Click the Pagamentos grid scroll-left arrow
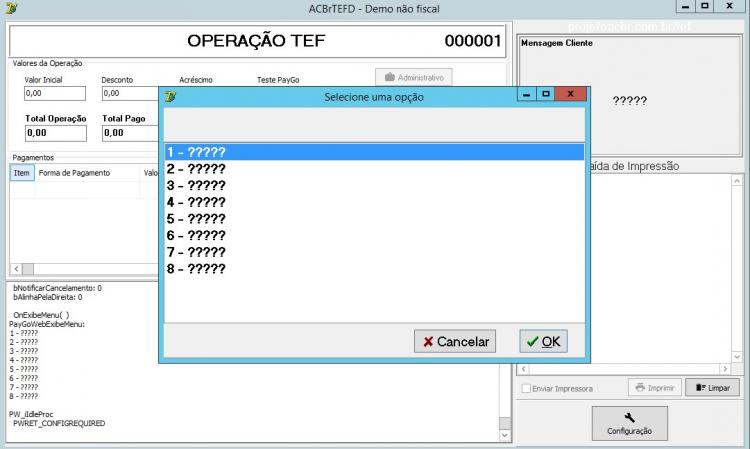The height and width of the screenshot is (449, 750). click(x=16, y=269)
